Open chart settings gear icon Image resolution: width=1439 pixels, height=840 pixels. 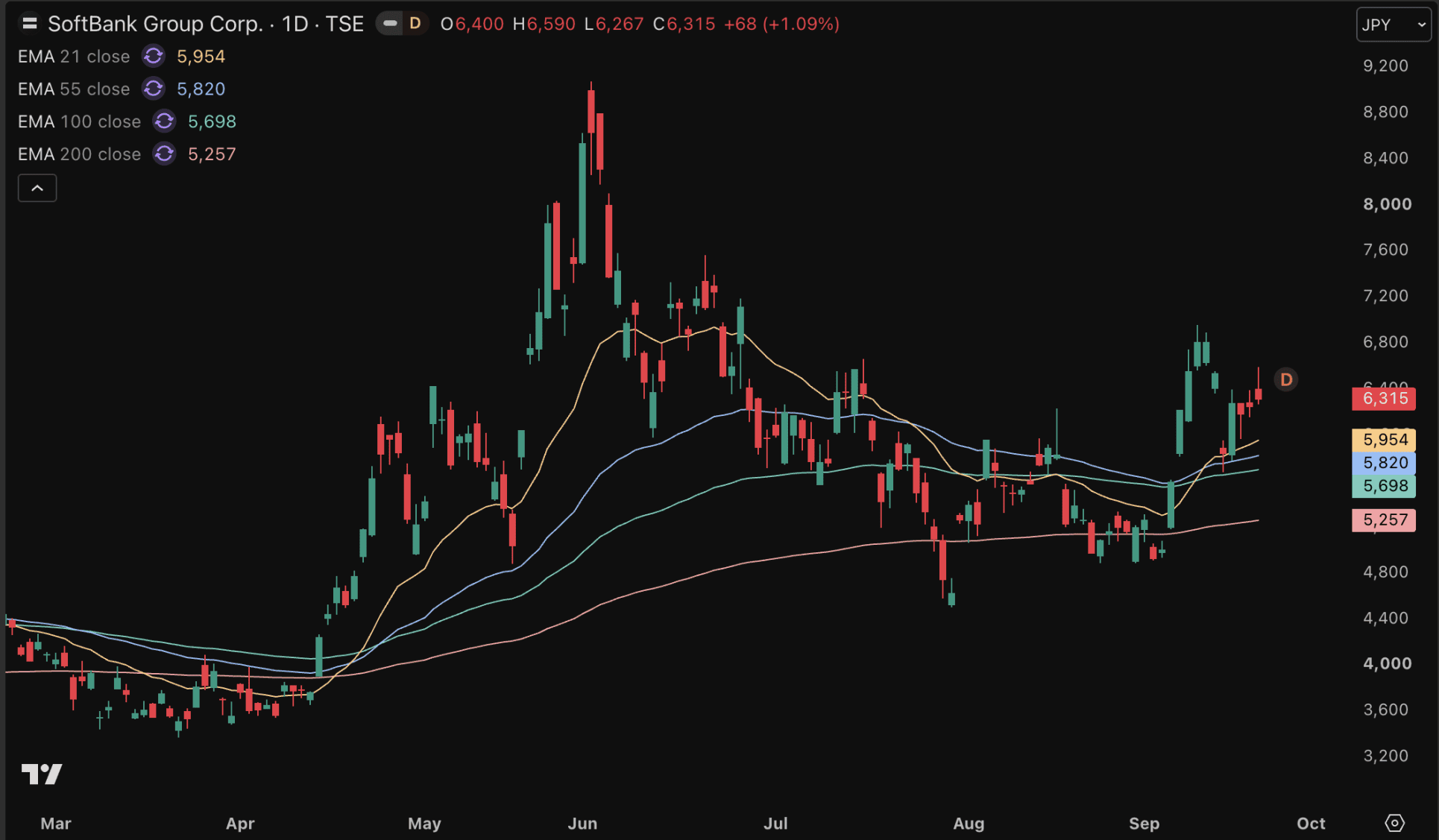(1394, 823)
